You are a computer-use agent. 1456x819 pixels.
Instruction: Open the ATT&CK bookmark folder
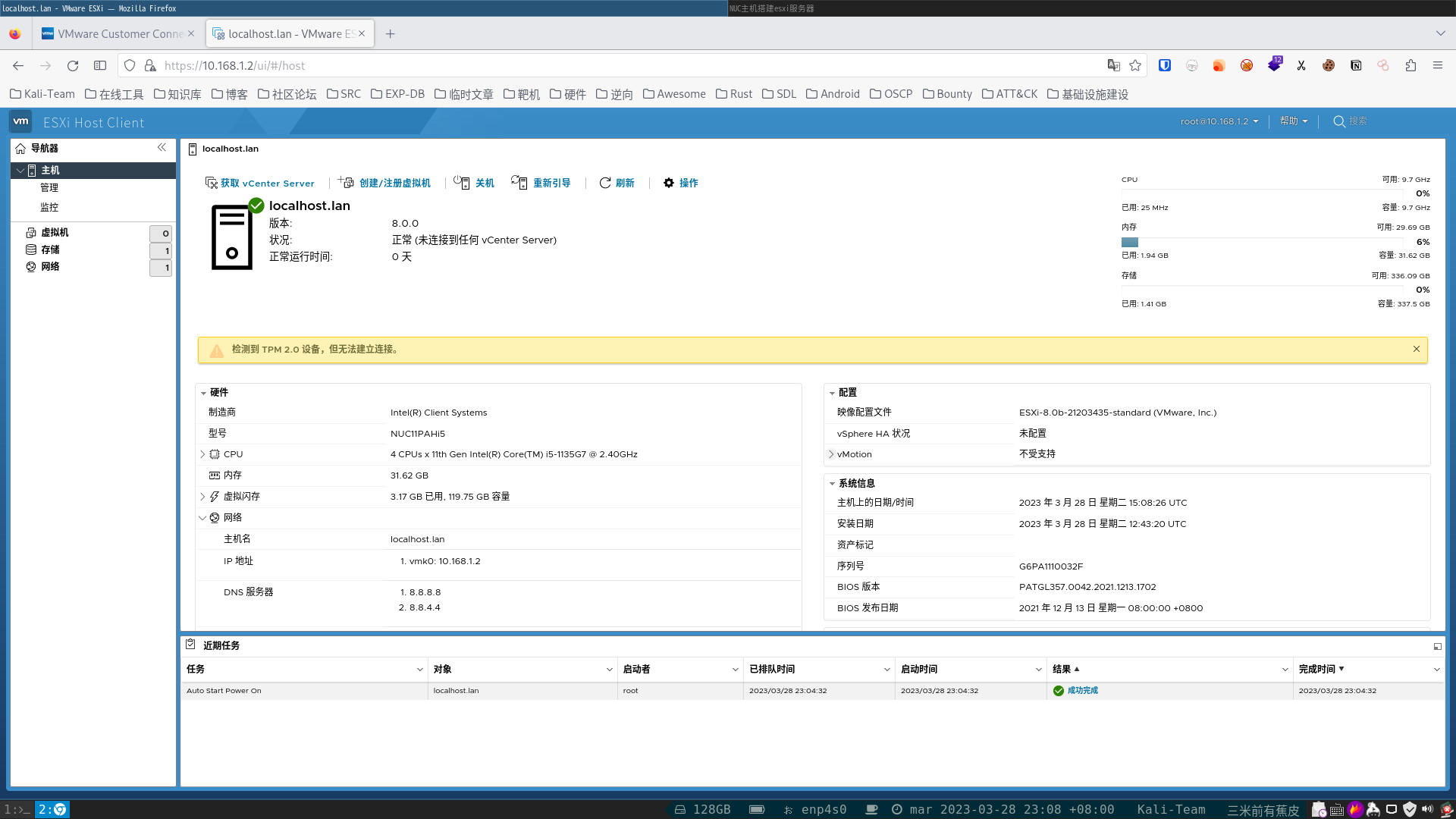[1009, 94]
